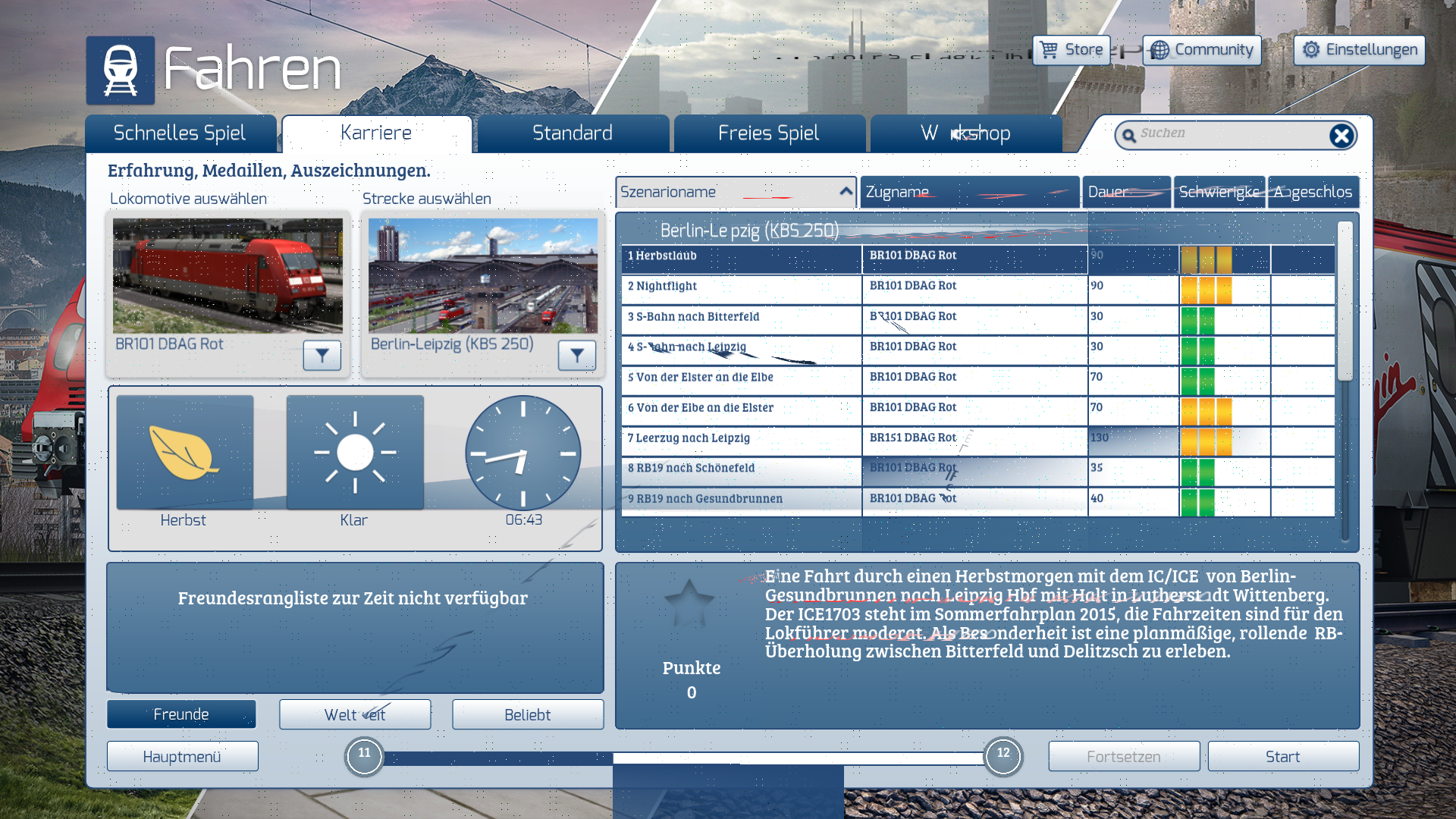Open Einstellungen via gear icon
This screenshot has height=819, width=1456.
tap(1311, 50)
